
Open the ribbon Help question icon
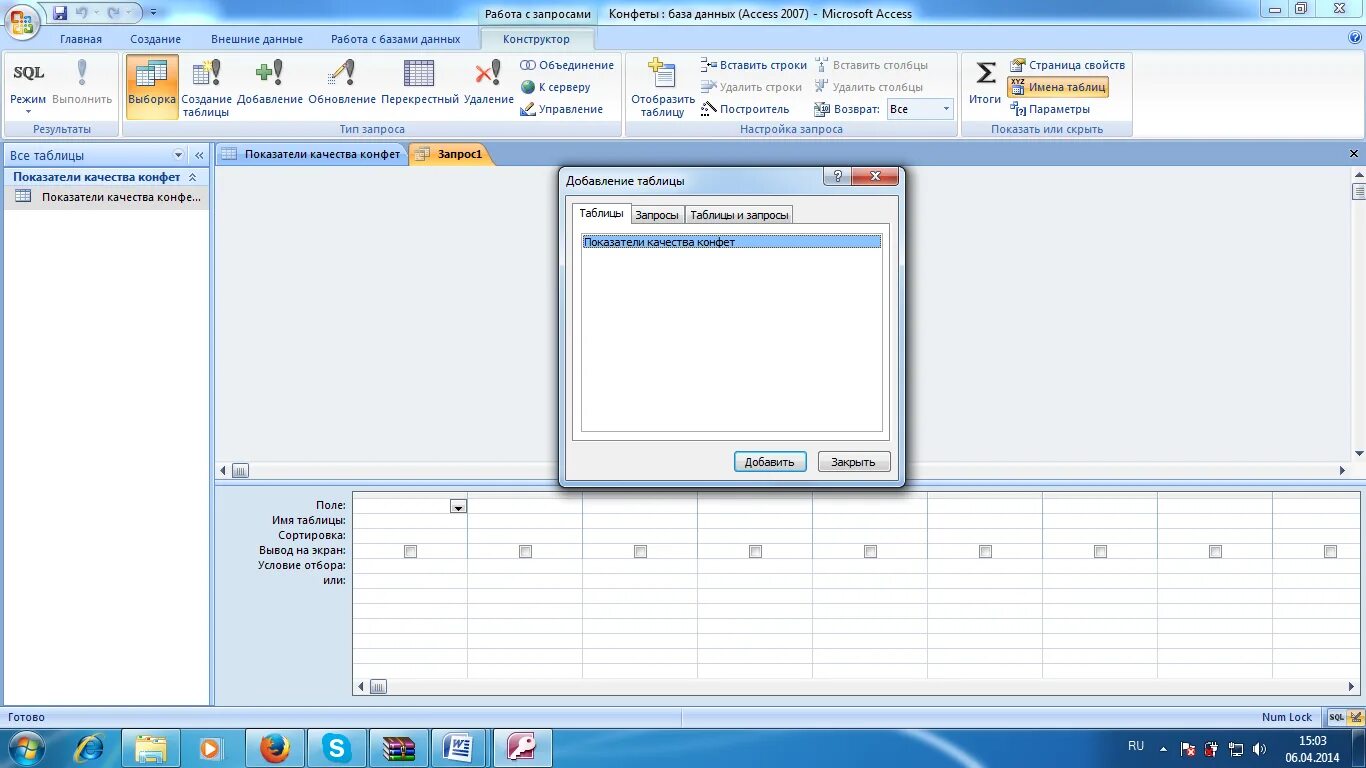pos(1355,38)
